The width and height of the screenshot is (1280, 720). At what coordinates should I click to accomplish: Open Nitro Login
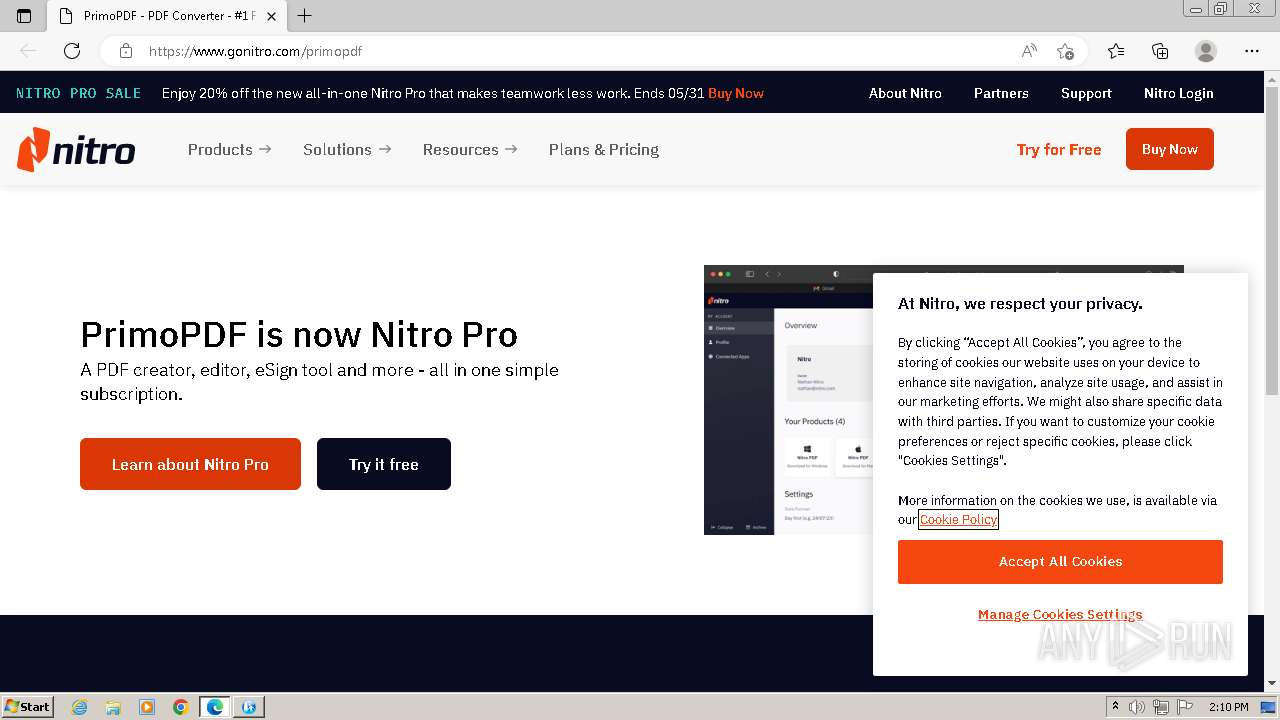1178,93
